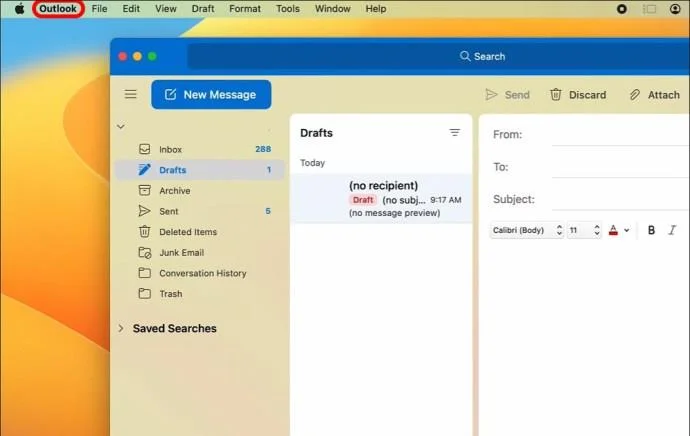Open the Format menu
The width and height of the screenshot is (690, 436).
click(x=245, y=9)
